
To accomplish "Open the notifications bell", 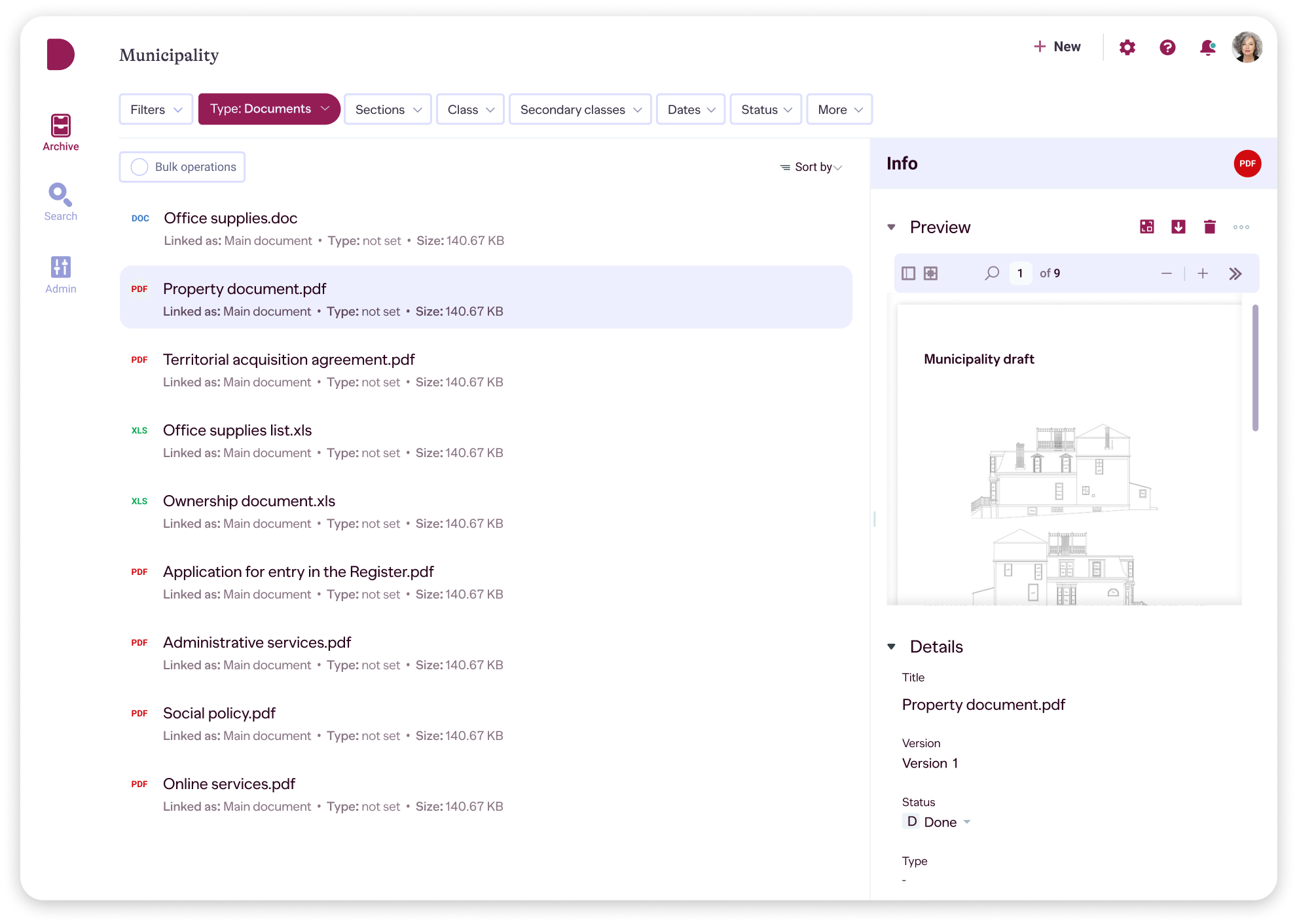I will click(x=1207, y=47).
